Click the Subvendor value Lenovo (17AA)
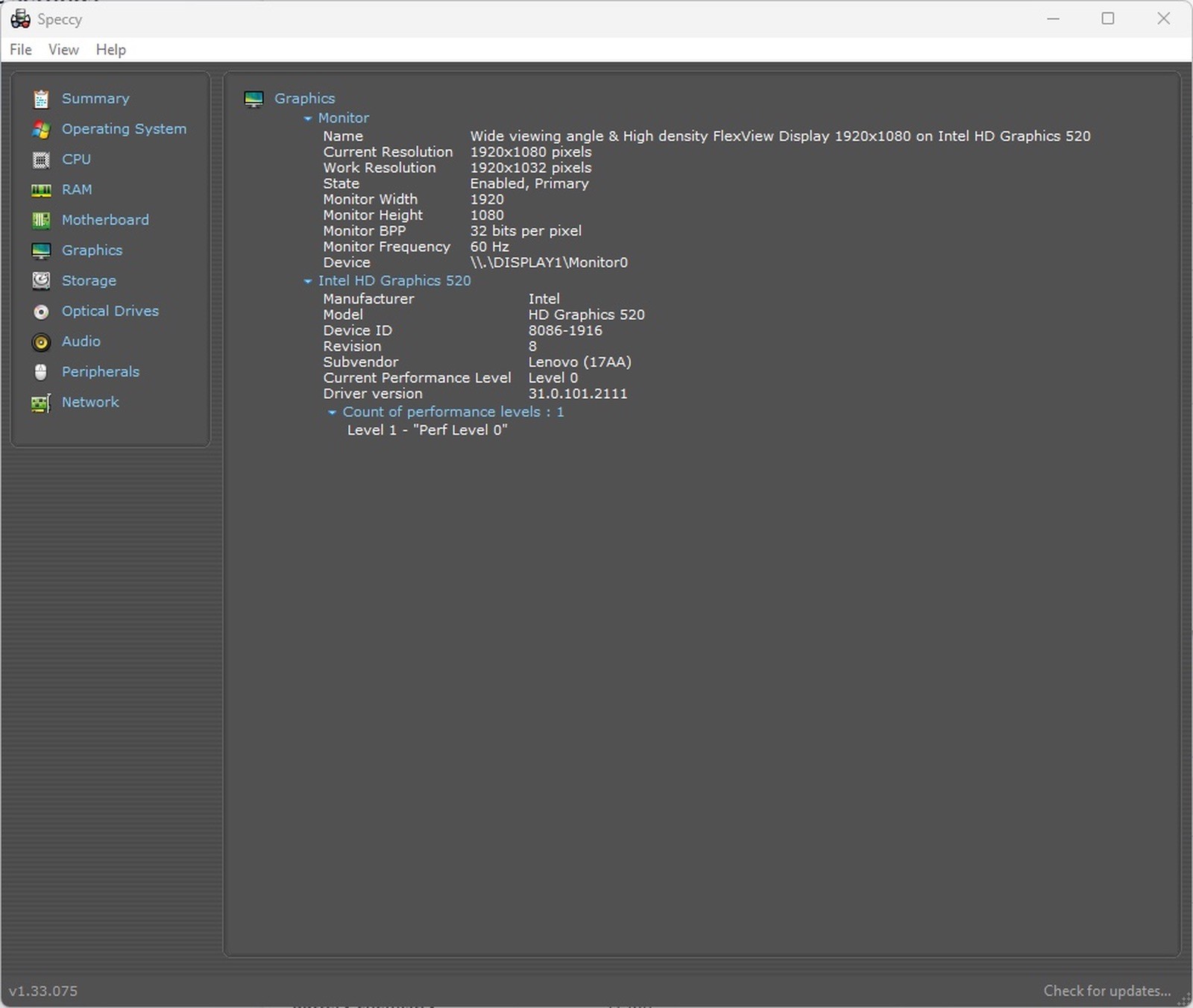The height and width of the screenshot is (1008, 1193). [x=579, y=362]
